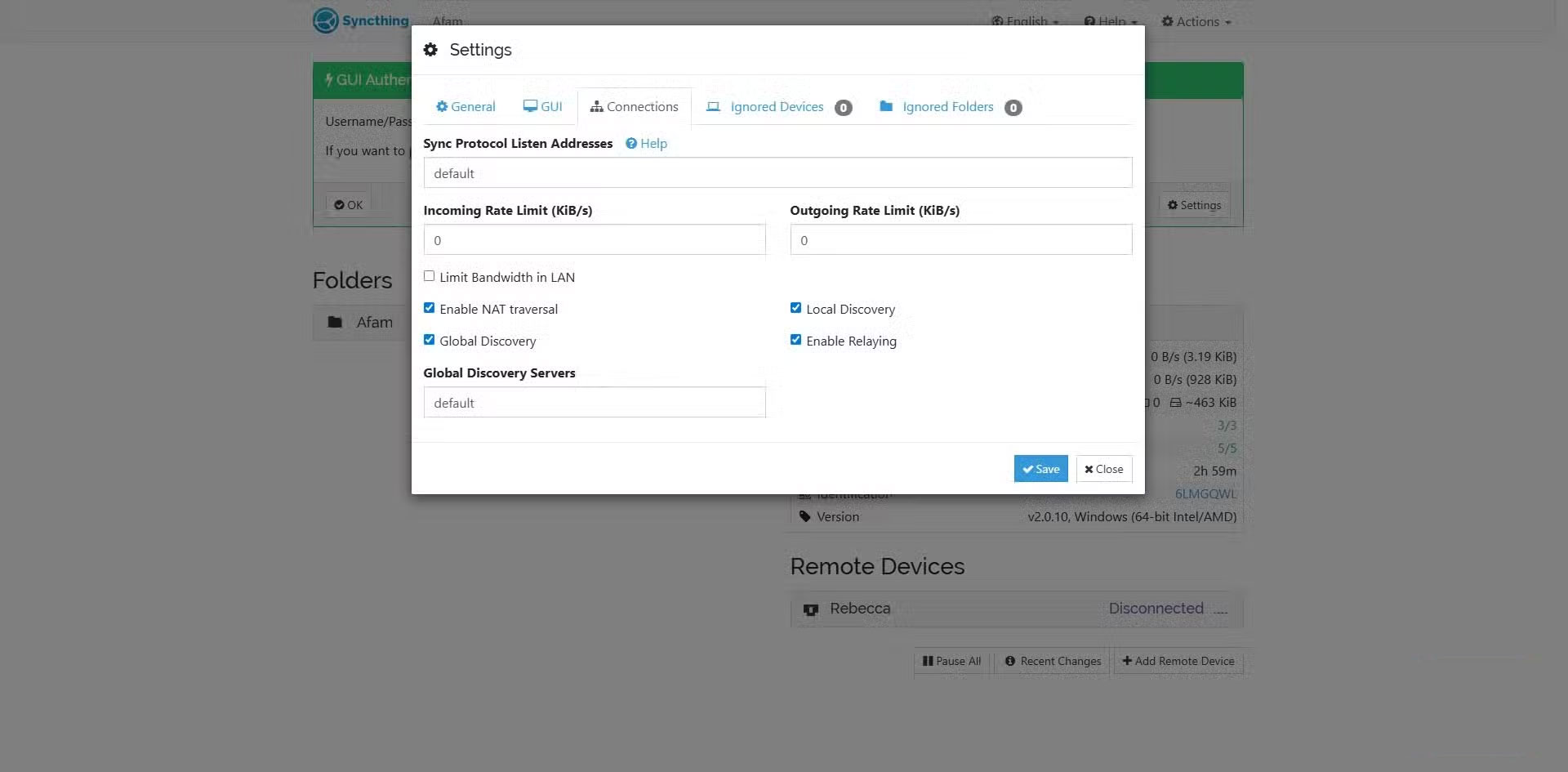
Task: Disable the Local Discovery checkbox
Action: pyautogui.click(x=795, y=309)
